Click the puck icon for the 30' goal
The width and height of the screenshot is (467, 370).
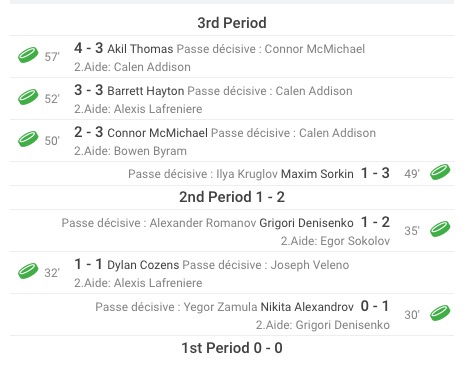[440, 313]
